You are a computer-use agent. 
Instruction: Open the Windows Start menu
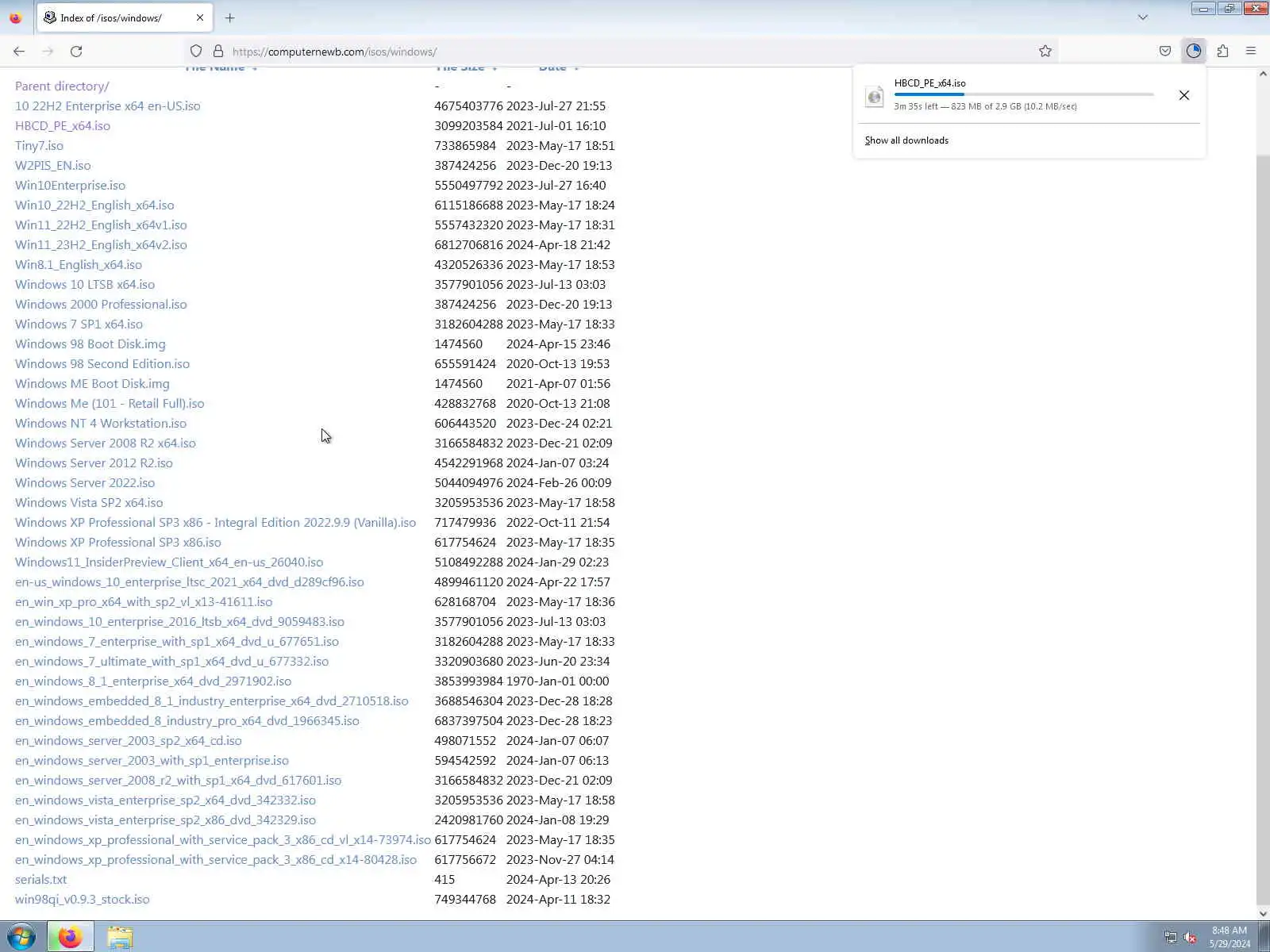[x=21, y=937]
